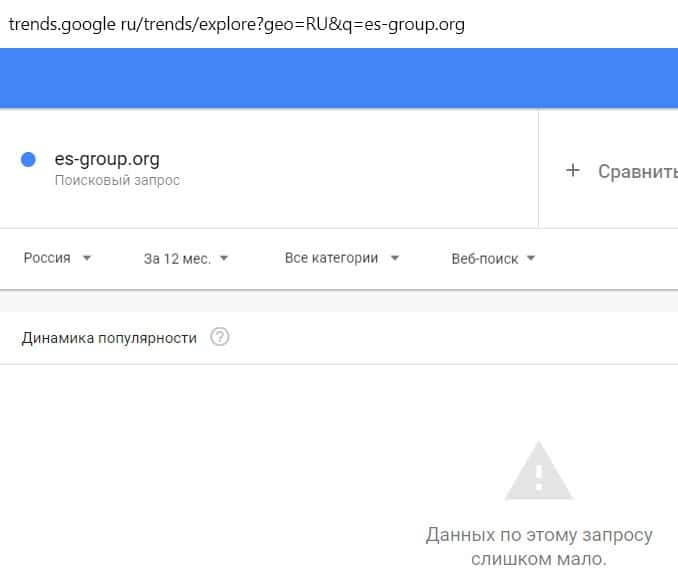This screenshot has width=678, height=574.
Task: Click the blue header bar
Action: coord(339,78)
